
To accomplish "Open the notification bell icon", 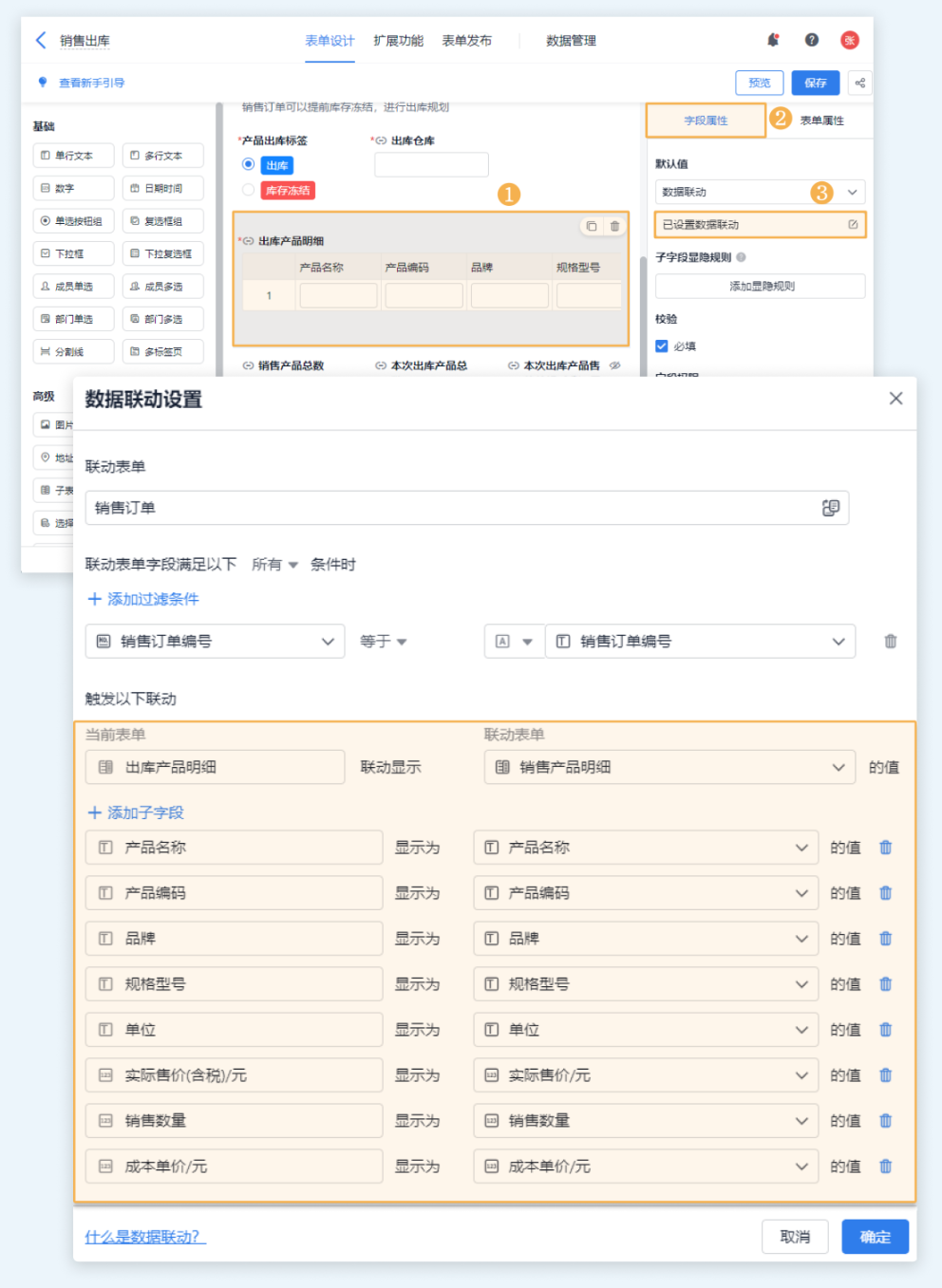I will [x=773, y=40].
